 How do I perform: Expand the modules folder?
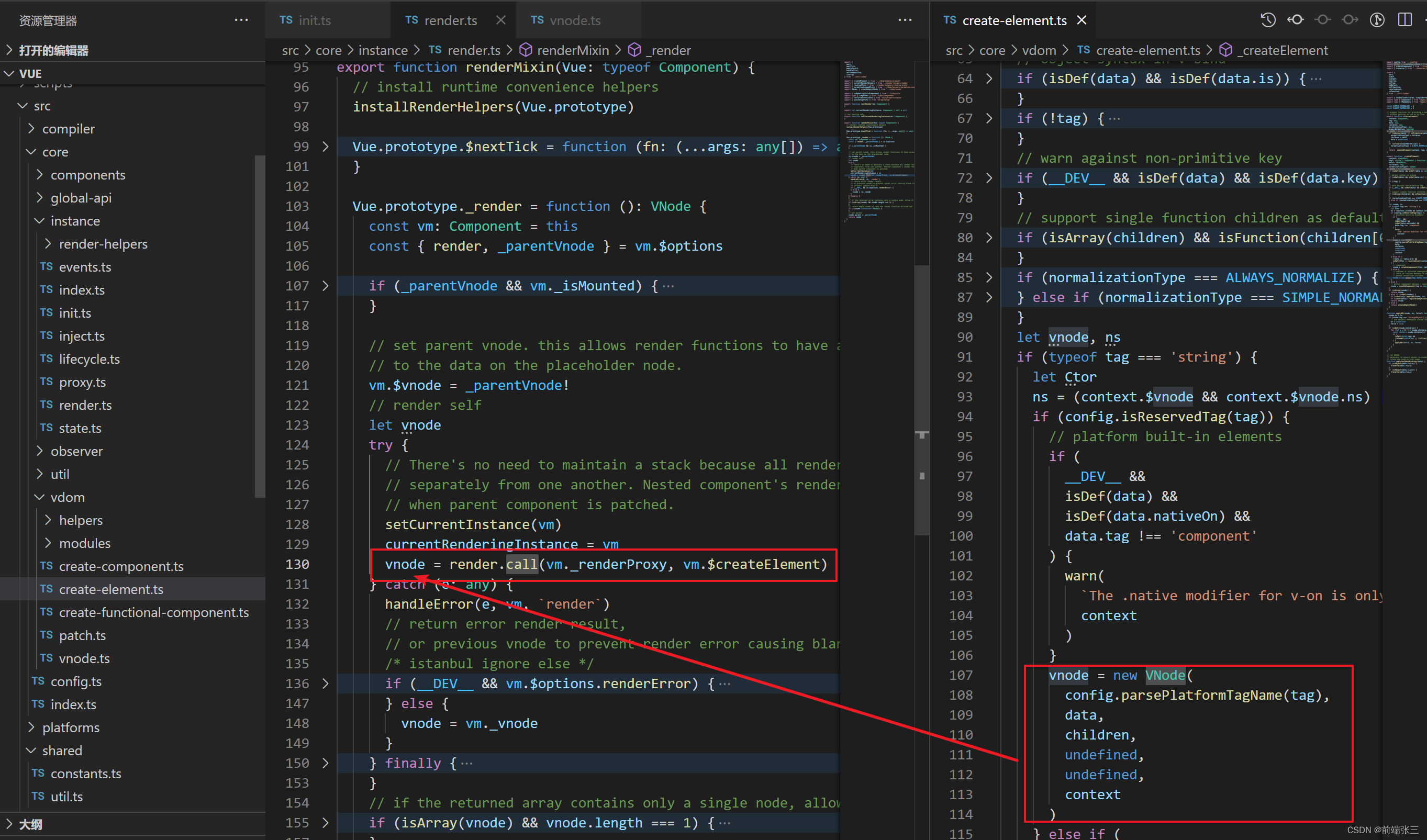coord(132,543)
